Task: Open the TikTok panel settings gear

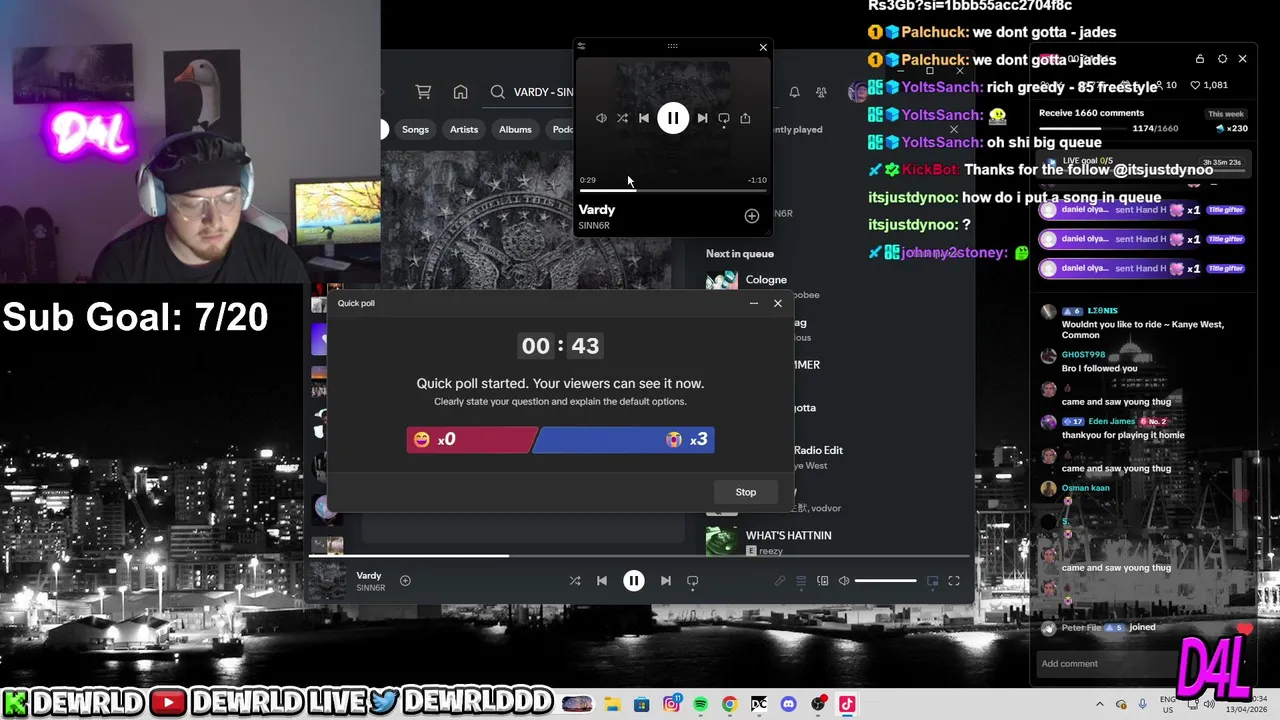Action: 1222,59
